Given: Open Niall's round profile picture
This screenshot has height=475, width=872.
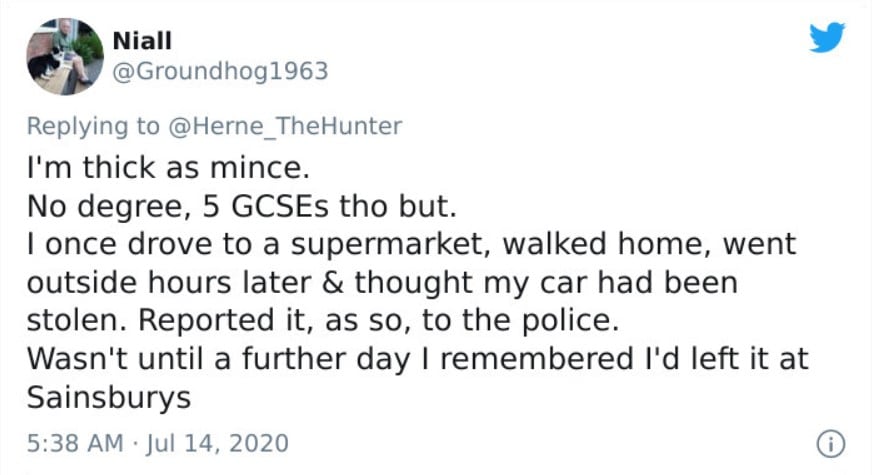Looking at the screenshot, I should click(65, 56).
